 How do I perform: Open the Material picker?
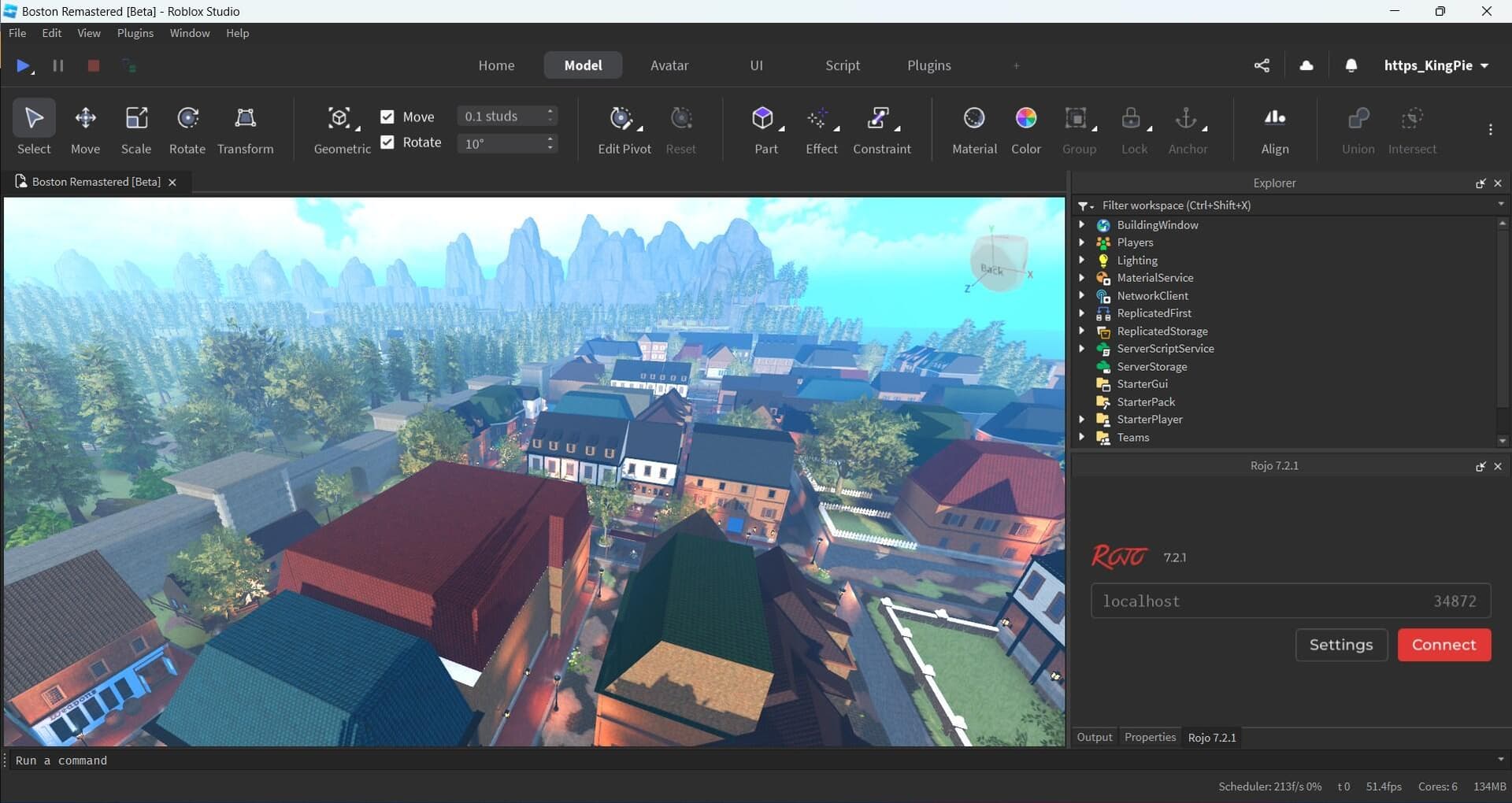[974, 128]
